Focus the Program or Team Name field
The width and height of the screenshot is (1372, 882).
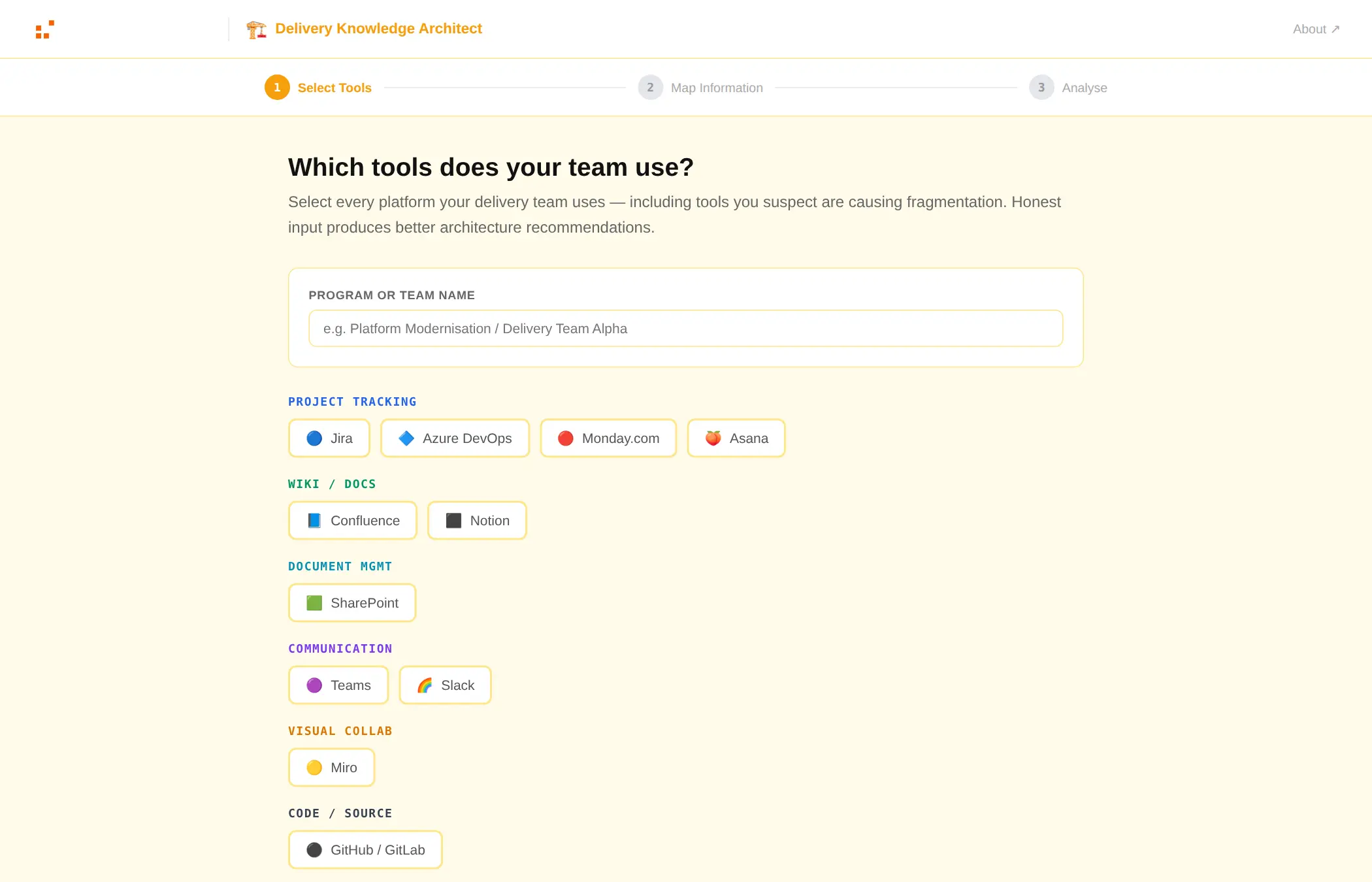(685, 329)
